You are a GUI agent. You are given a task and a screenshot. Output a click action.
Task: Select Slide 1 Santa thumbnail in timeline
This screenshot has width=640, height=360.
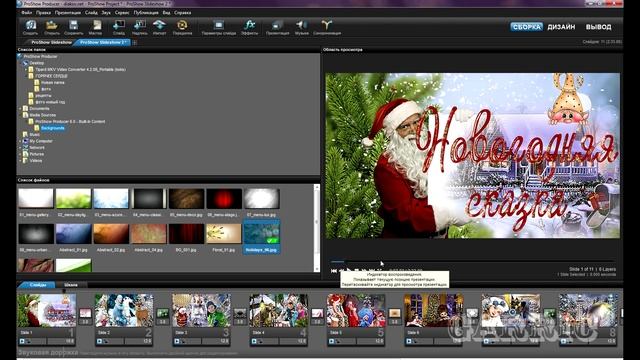pyautogui.click(x=47, y=311)
